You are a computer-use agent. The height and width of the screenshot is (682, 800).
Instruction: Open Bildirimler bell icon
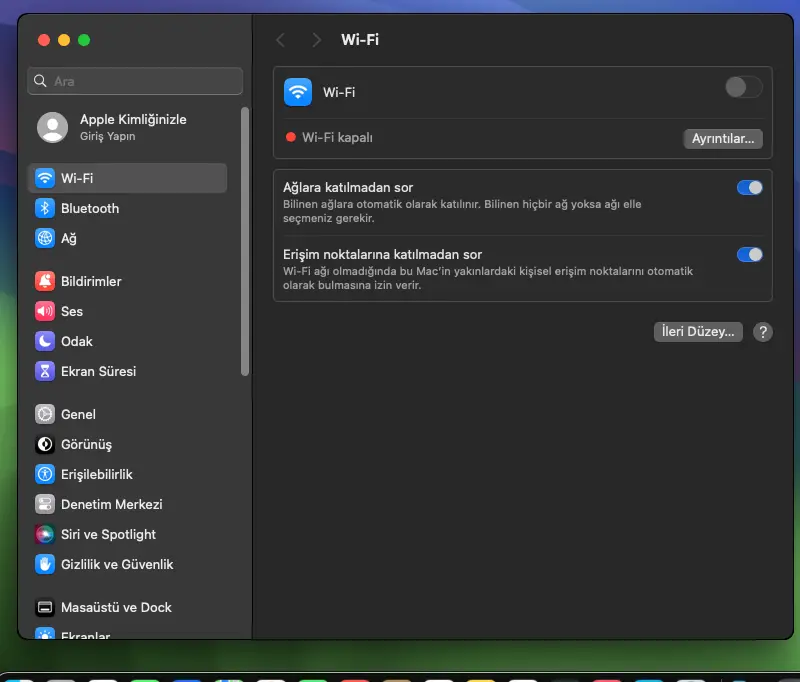(x=45, y=281)
